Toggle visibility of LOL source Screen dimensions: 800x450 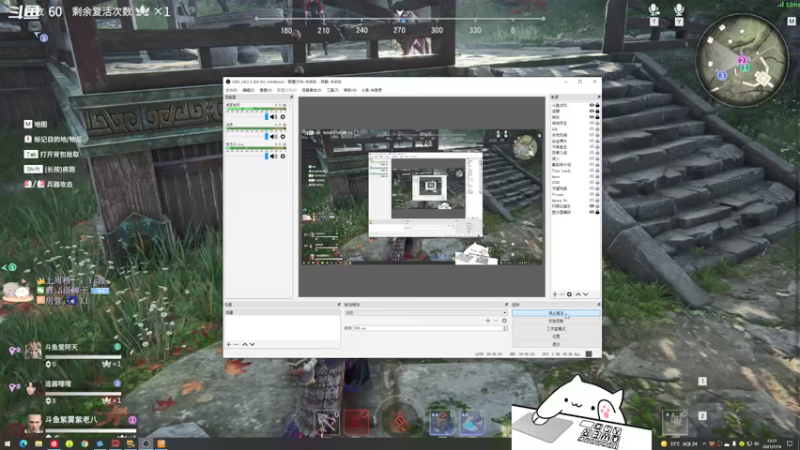point(592,129)
